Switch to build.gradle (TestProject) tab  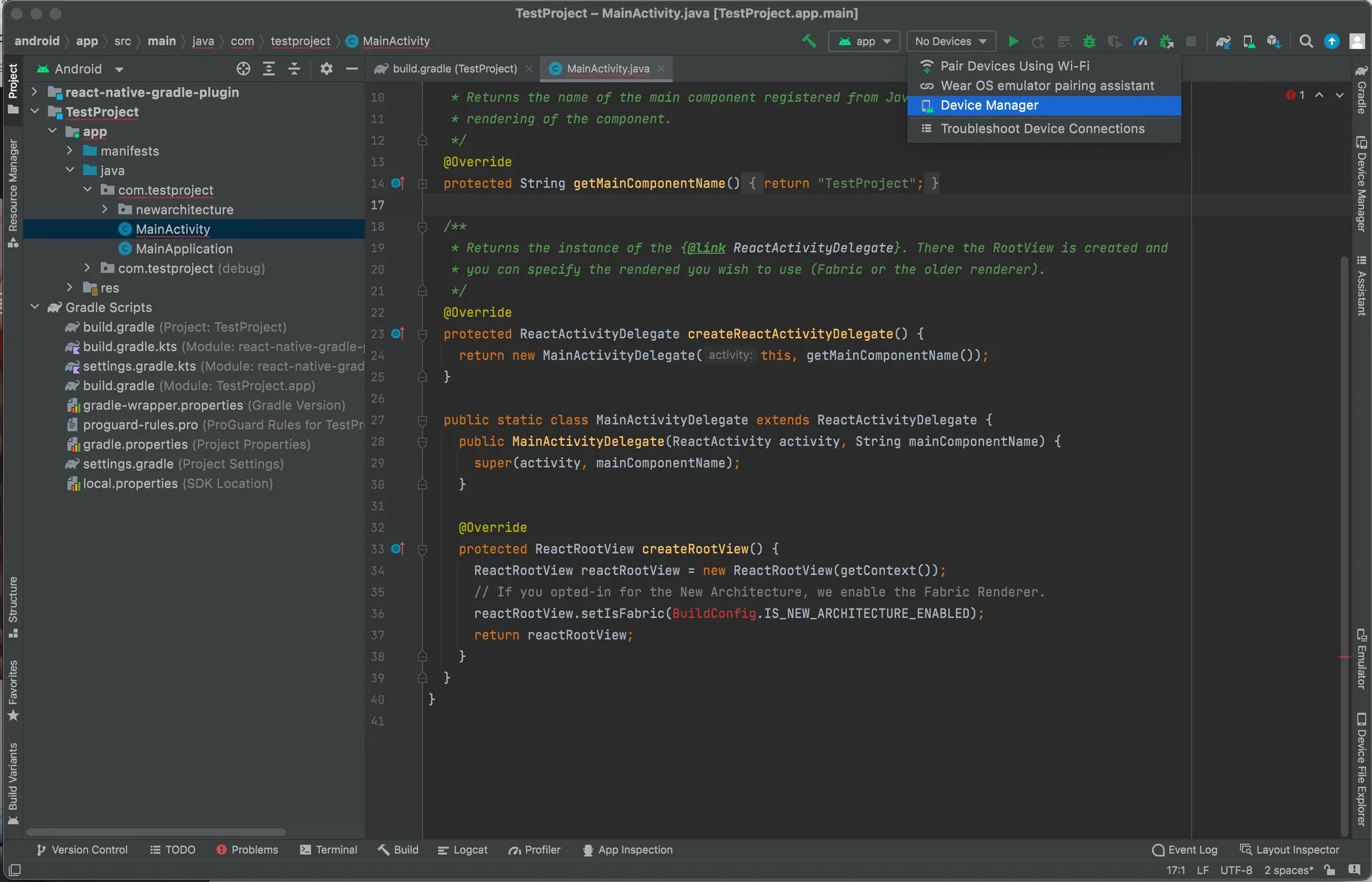(454, 69)
